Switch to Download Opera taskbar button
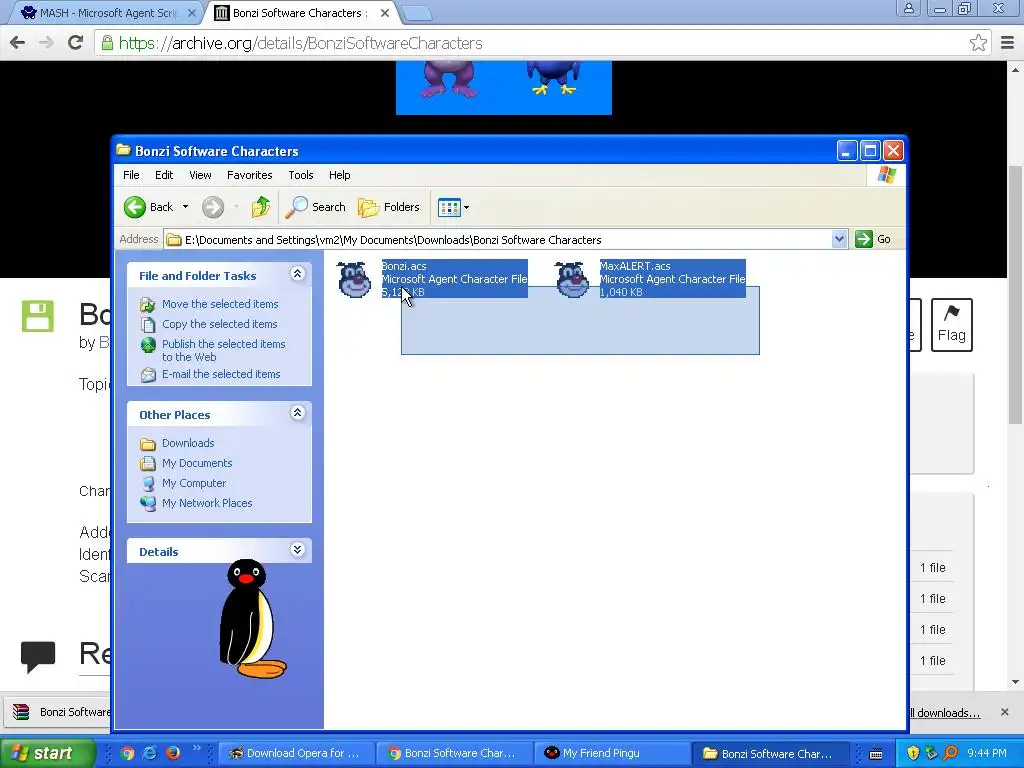 coord(296,753)
